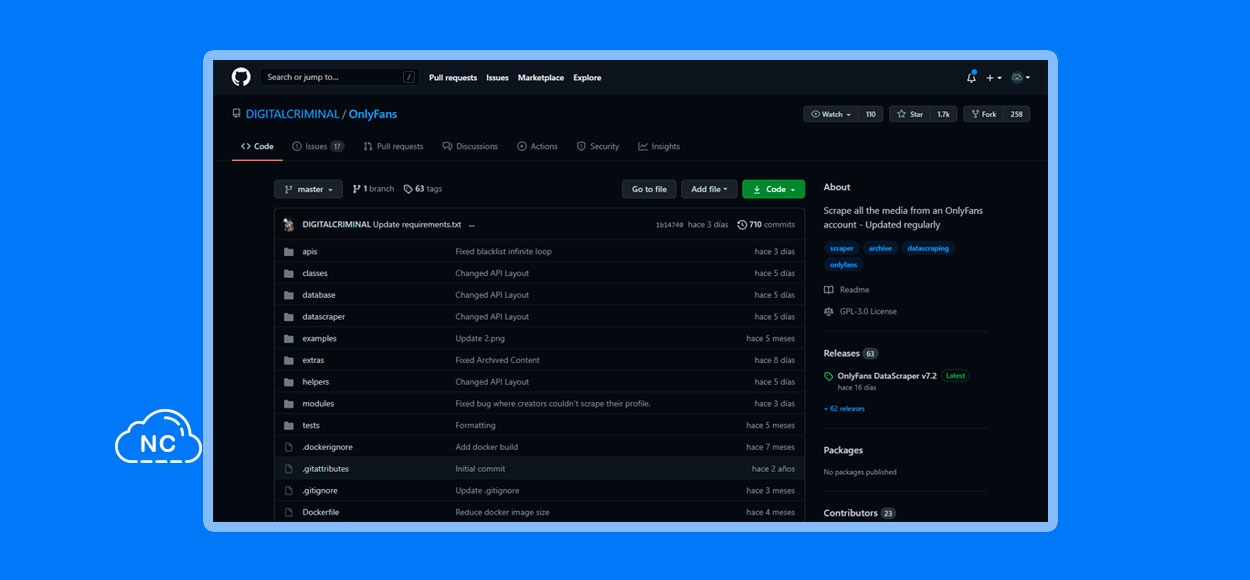Open the 'Reduce docker image size' commit message
1250x580 pixels.
click(x=502, y=513)
